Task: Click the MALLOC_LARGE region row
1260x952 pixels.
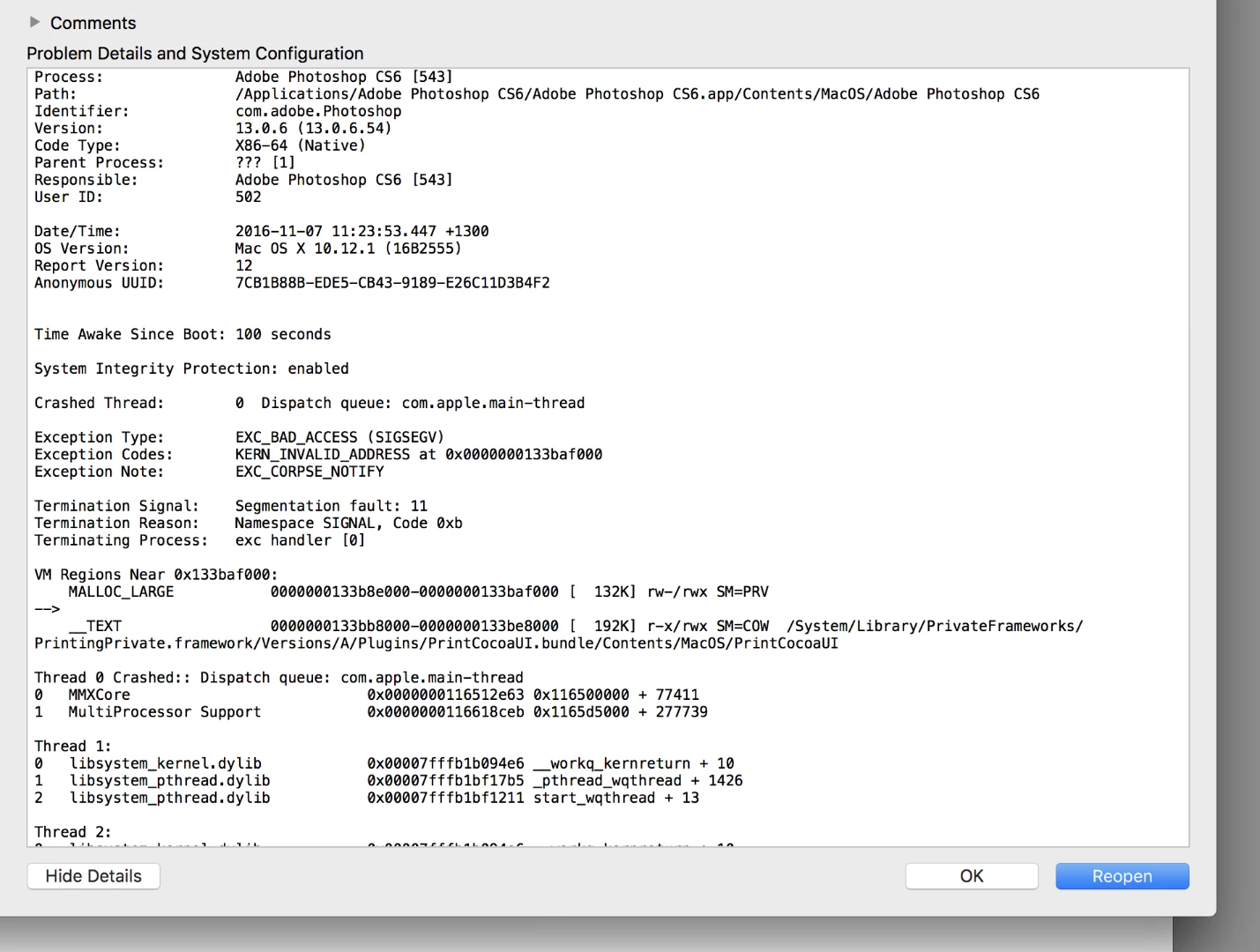Action: click(x=419, y=592)
